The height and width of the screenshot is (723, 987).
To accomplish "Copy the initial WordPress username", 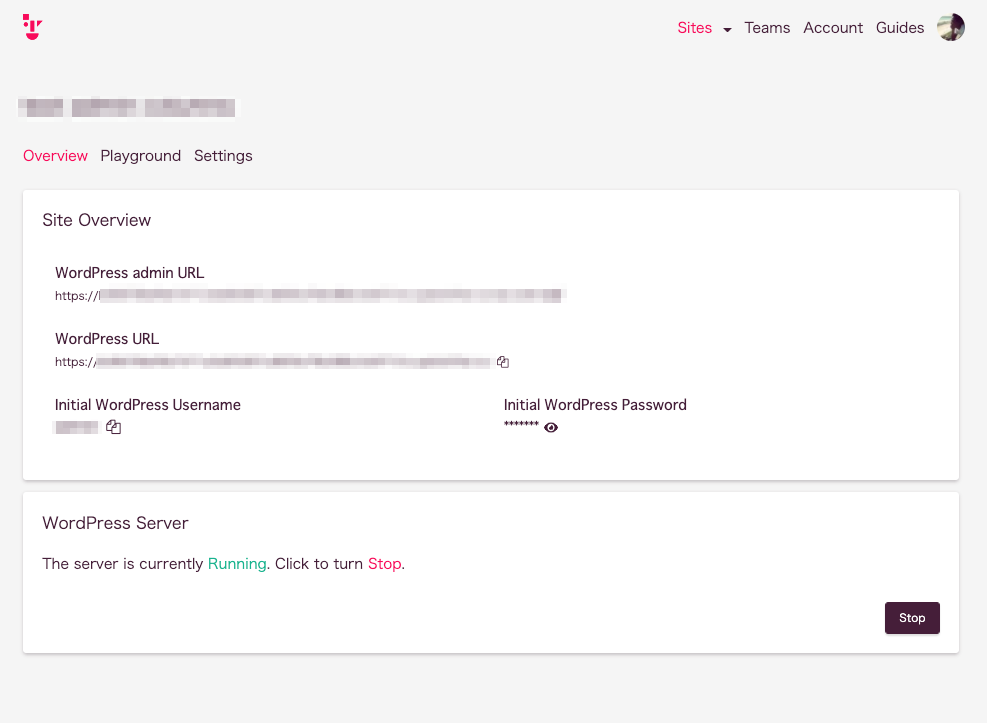I will tap(113, 427).
